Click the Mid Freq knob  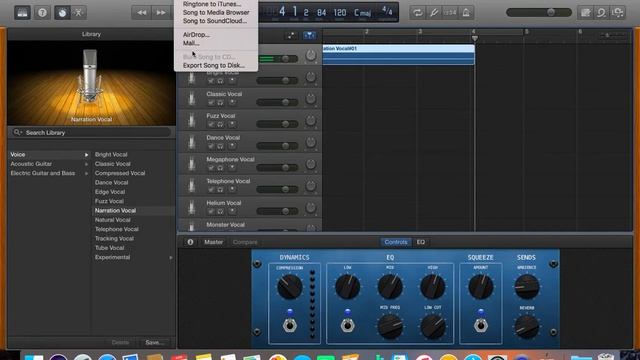click(x=390, y=327)
